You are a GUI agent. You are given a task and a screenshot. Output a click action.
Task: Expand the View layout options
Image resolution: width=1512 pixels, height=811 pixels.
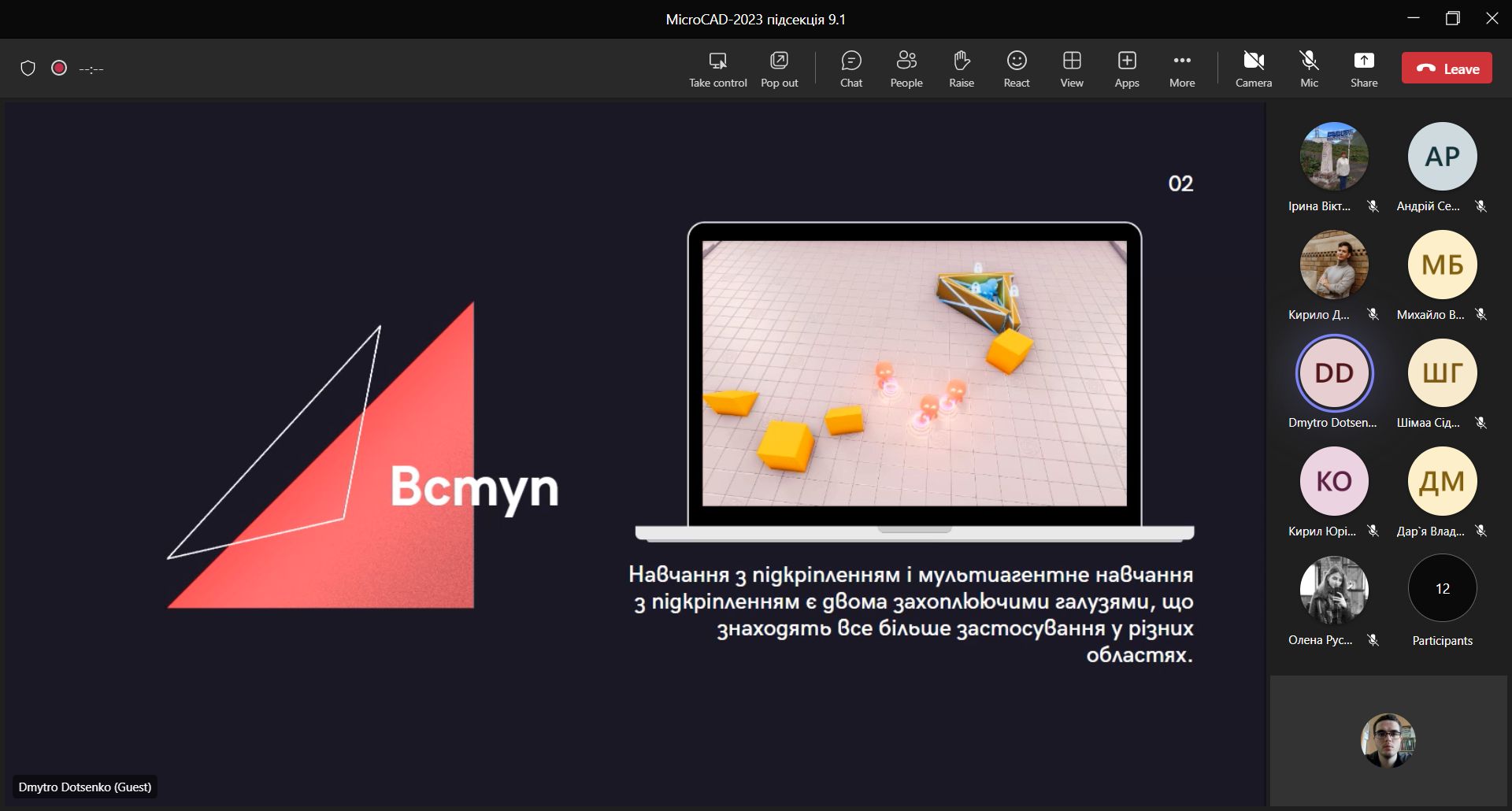(1071, 69)
